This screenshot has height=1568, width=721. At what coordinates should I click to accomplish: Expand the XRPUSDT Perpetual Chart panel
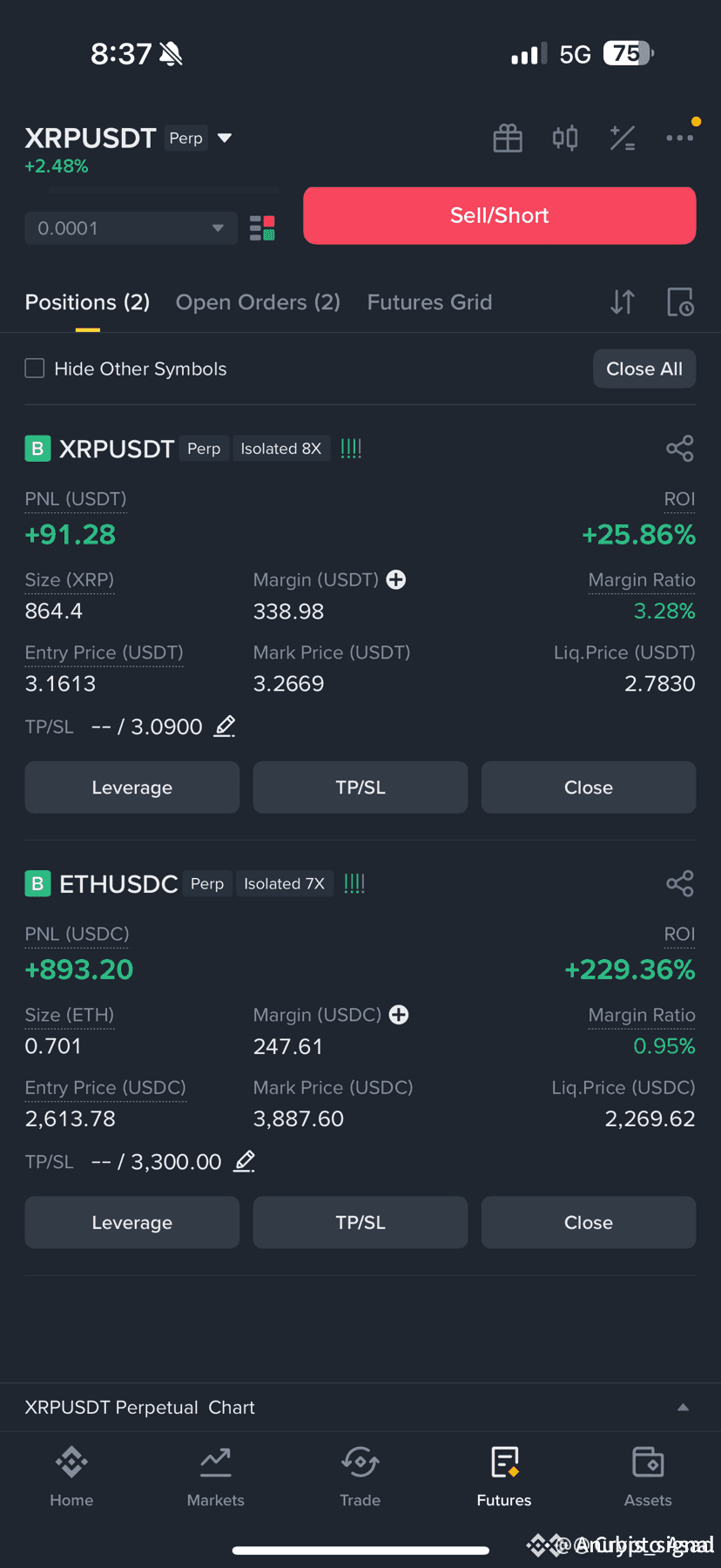click(360, 1408)
